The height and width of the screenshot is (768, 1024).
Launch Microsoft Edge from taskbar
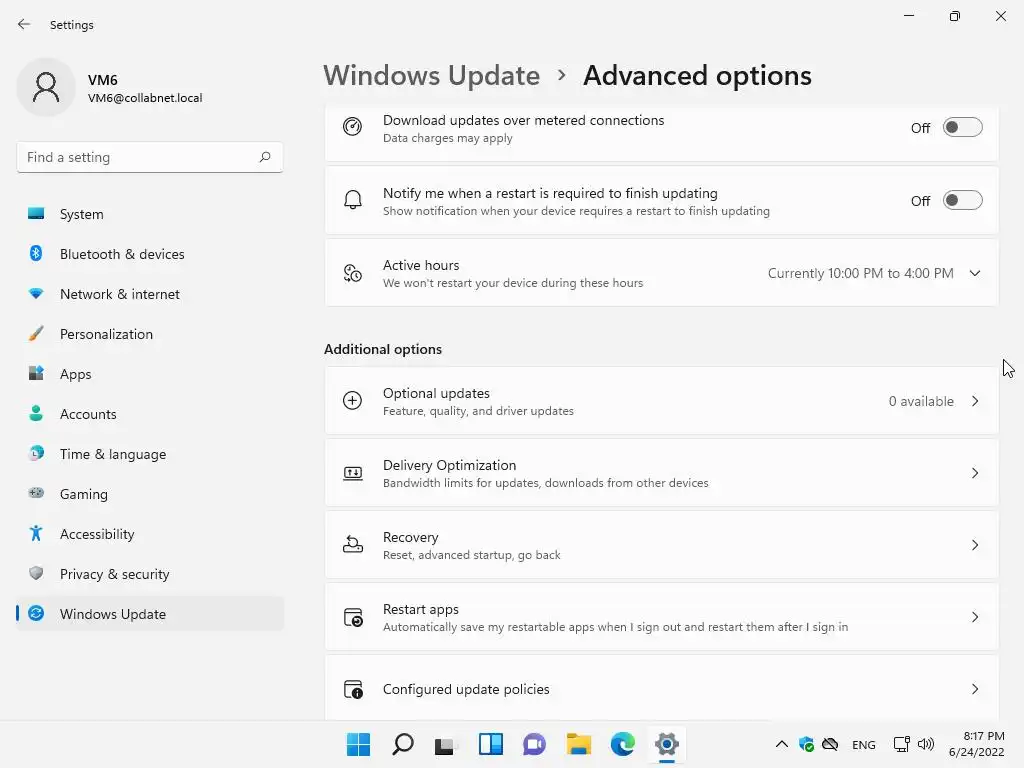pos(622,744)
